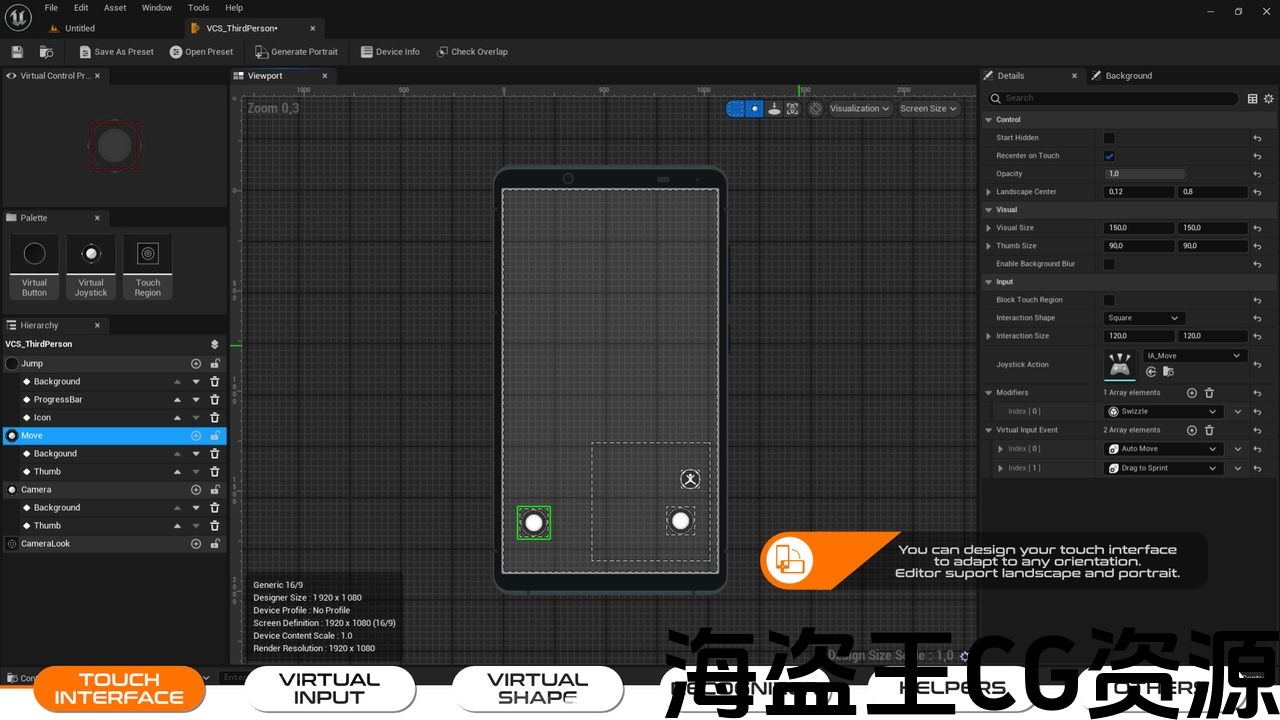The width and height of the screenshot is (1280, 720).
Task: Open the Visualization dropdown in the viewport
Action: (860, 109)
